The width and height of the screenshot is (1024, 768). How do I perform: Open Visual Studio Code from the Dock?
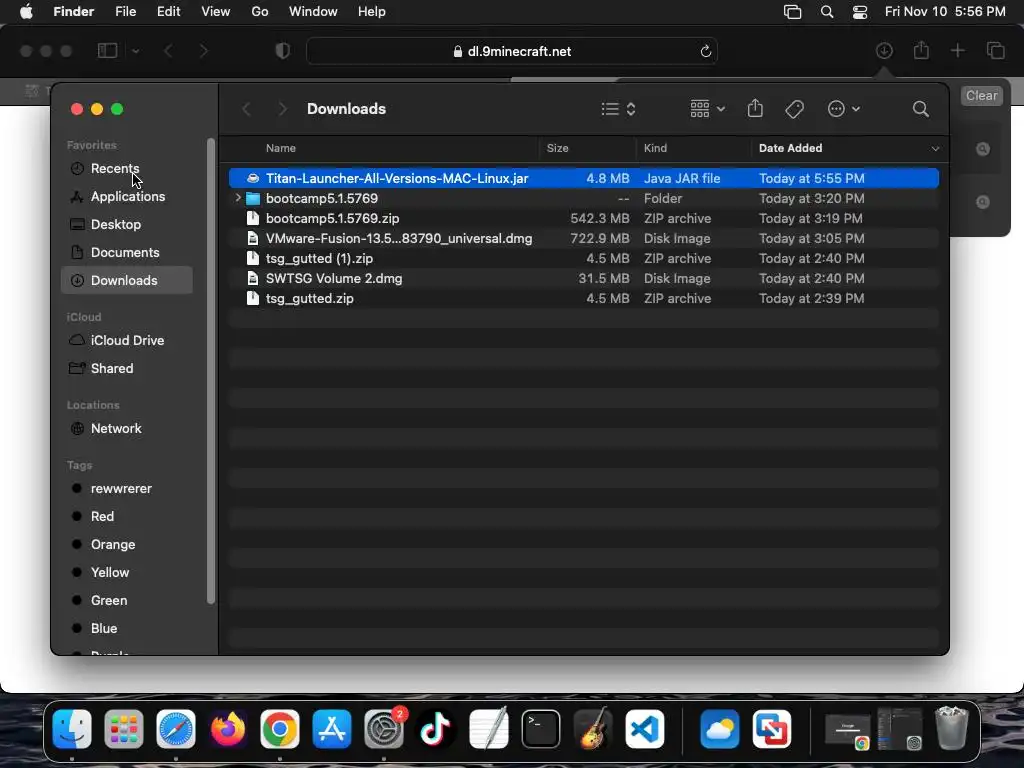(x=644, y=729)
